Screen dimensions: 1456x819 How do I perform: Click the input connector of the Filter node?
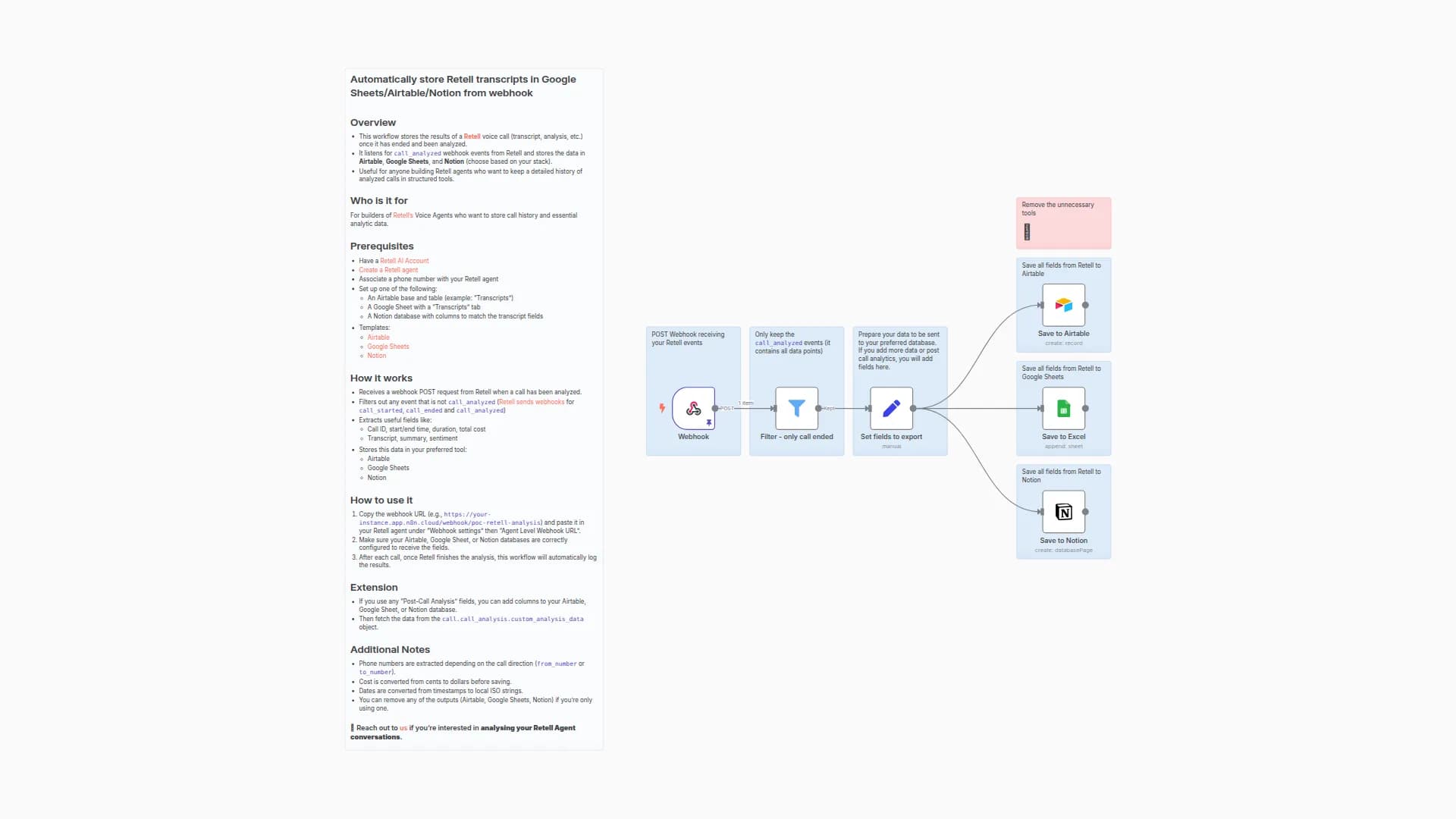pos(773,409)
